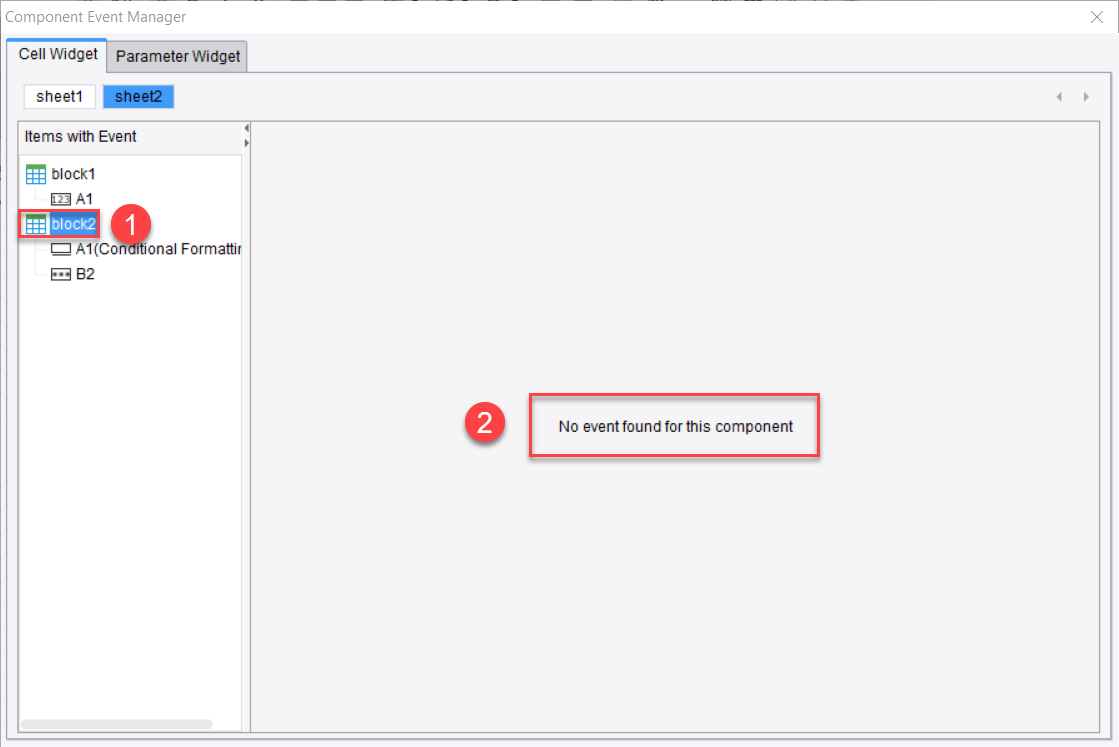Screen dimensions: 1119x747
Task: Select the sheet1 tab
Action: pos(59,96)
